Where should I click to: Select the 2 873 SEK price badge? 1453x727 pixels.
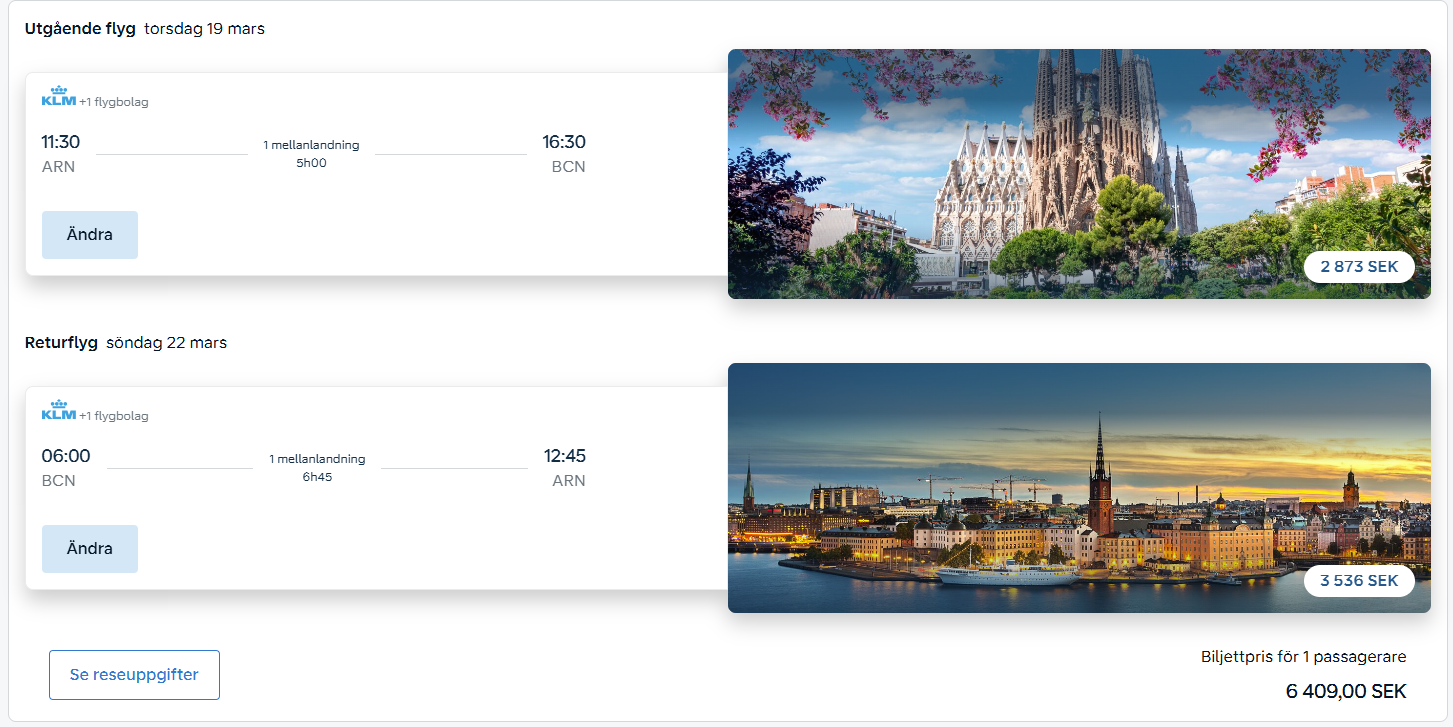tap(1359, 267)
